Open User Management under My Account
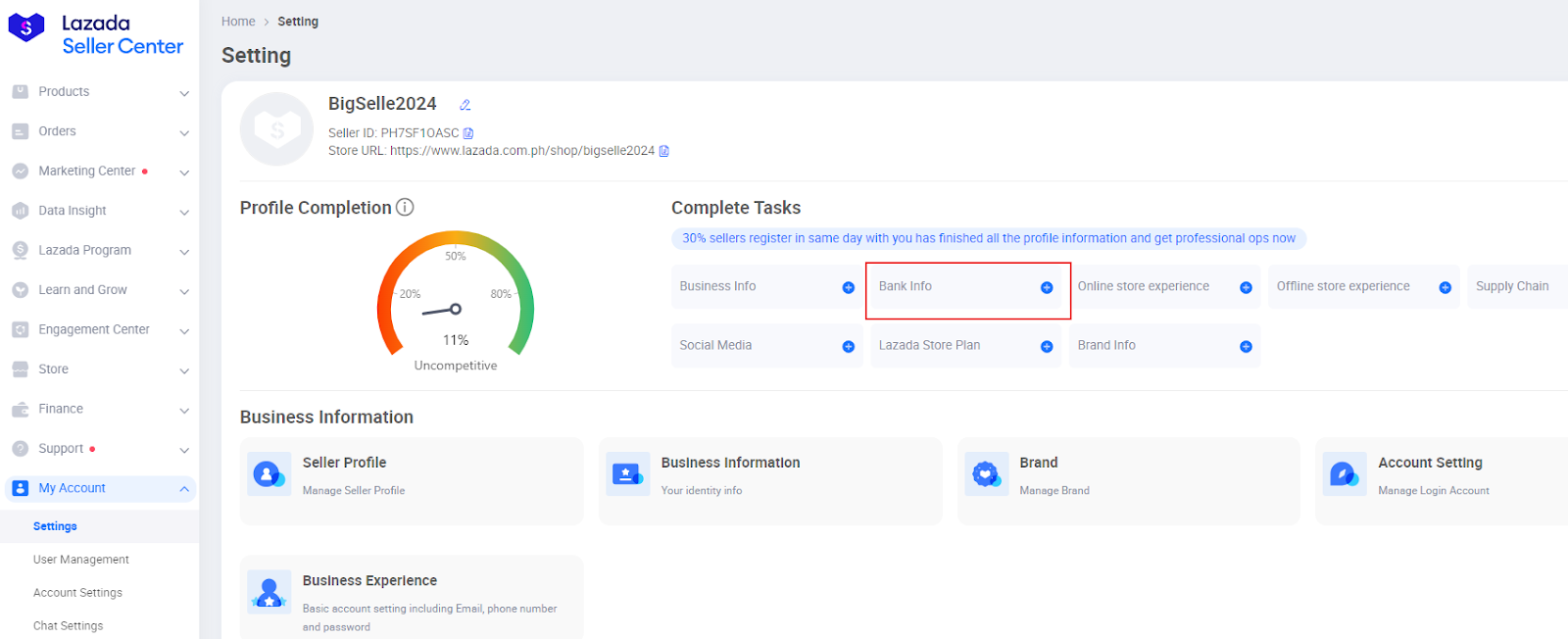This screenshot has height=639, width=1568. pyautogui.click(x=81, y=560)
